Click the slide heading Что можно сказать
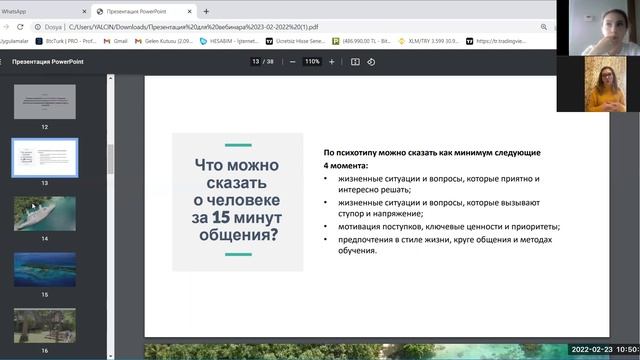640x360 pixels. coord(237,200)
